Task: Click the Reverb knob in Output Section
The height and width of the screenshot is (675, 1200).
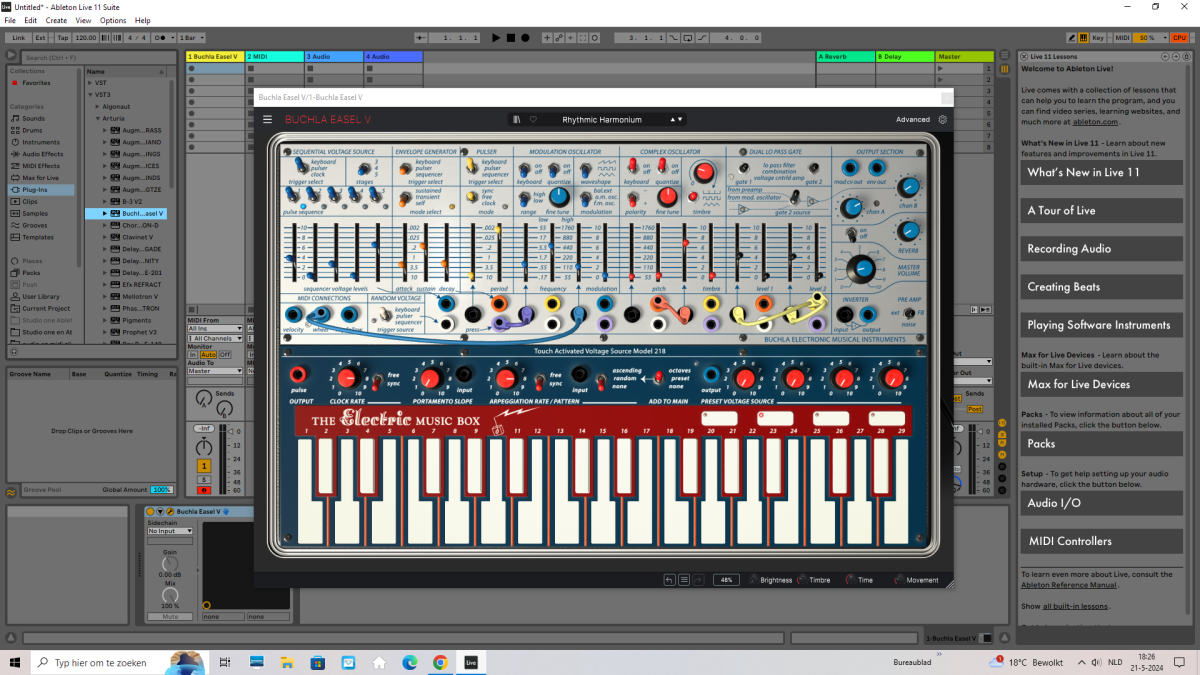Action: (908, 232)
